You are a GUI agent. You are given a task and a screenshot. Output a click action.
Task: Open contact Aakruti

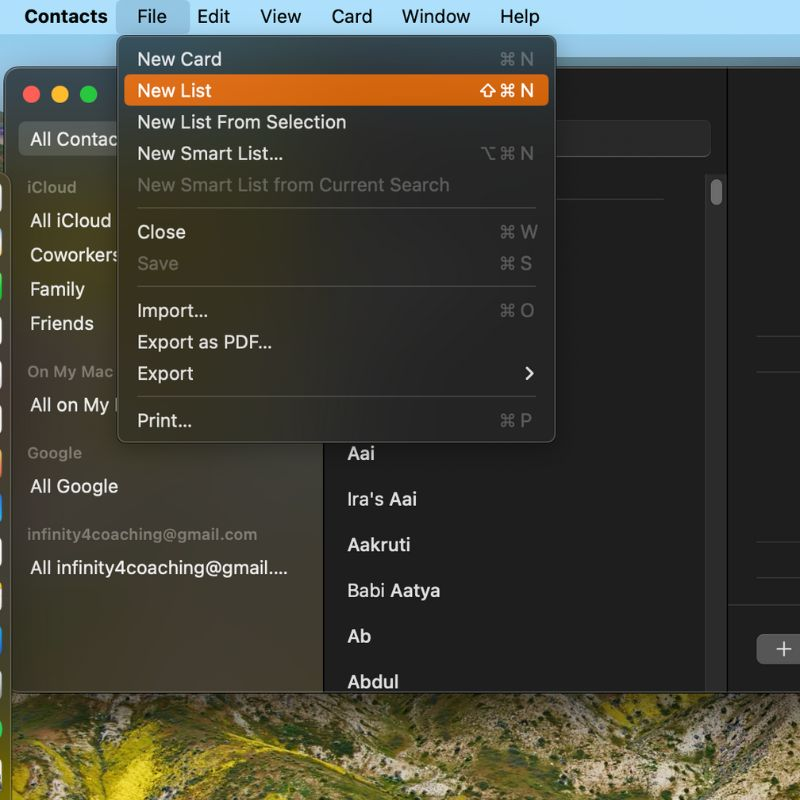(379, 545)
